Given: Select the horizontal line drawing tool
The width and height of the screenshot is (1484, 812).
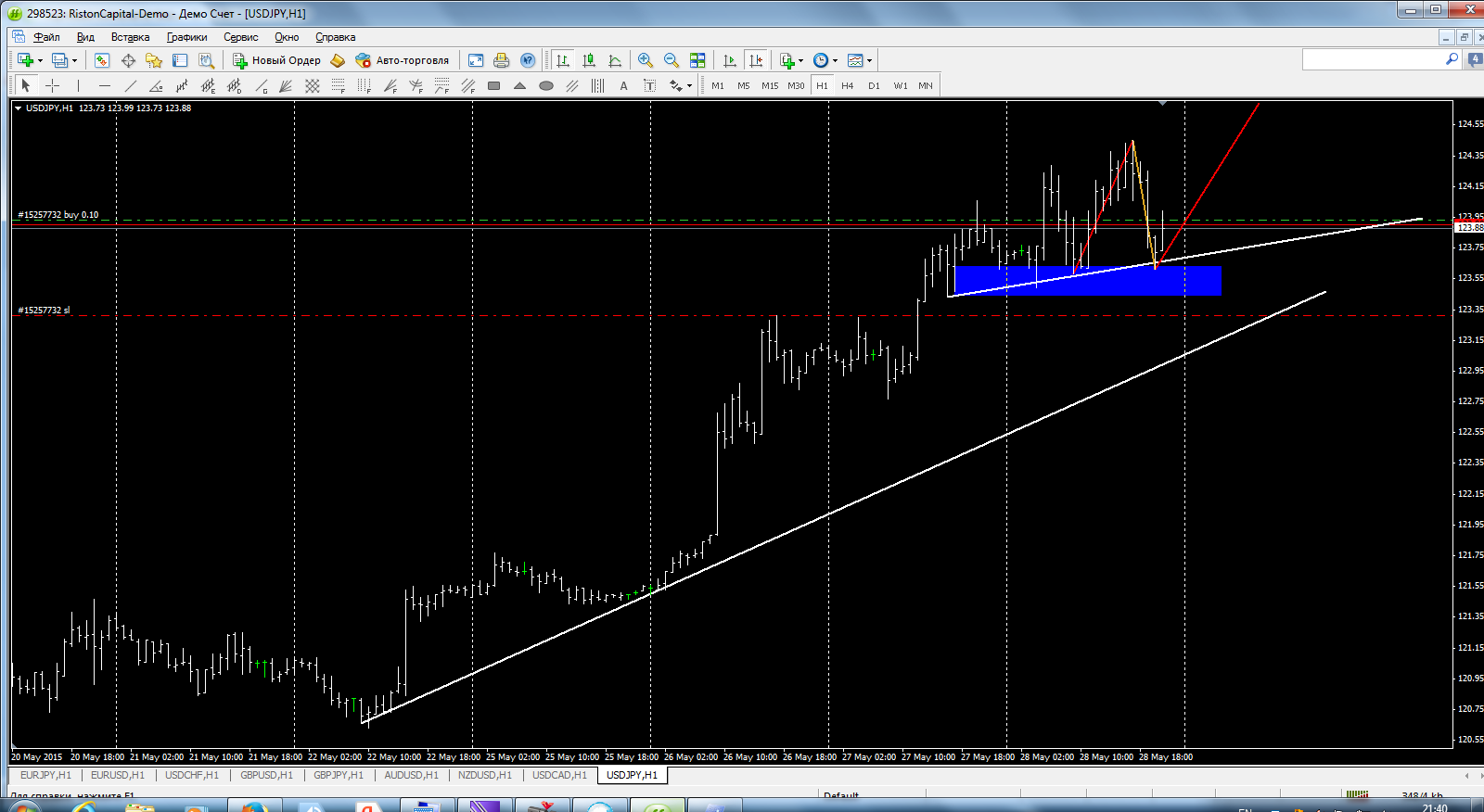Looking at the screenshot, I should (105, 85).
